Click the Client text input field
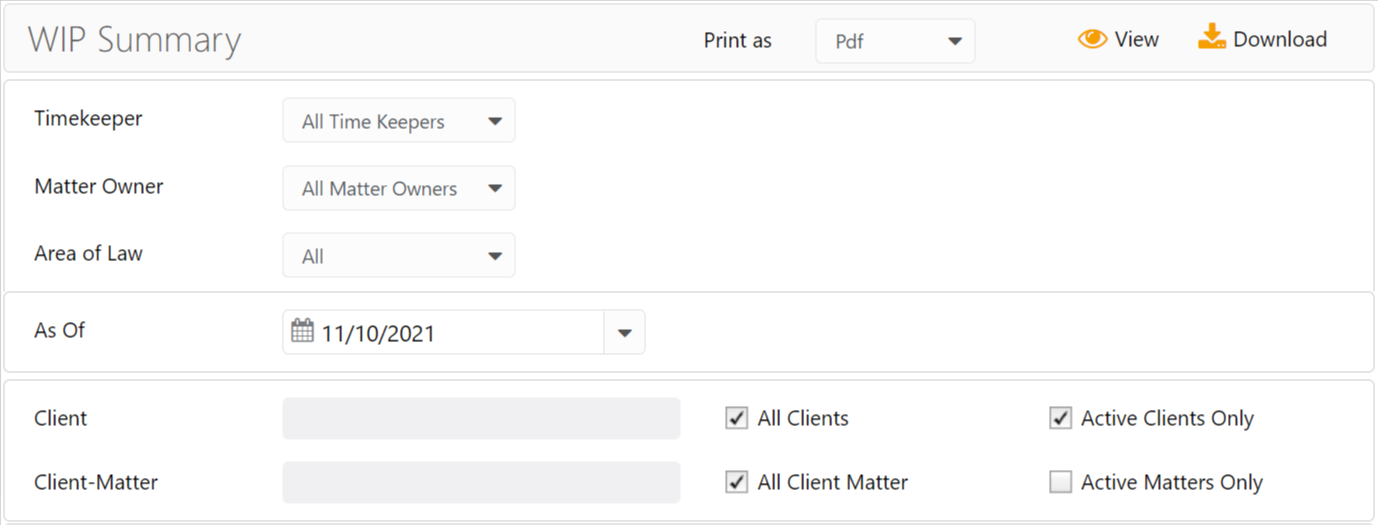Image resolution: width=1378 pixels, height=525 pixels. coord(481,418)
